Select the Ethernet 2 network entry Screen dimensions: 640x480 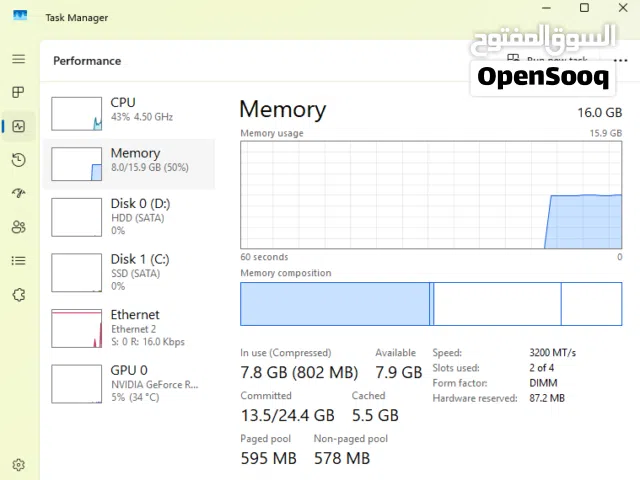129,328
